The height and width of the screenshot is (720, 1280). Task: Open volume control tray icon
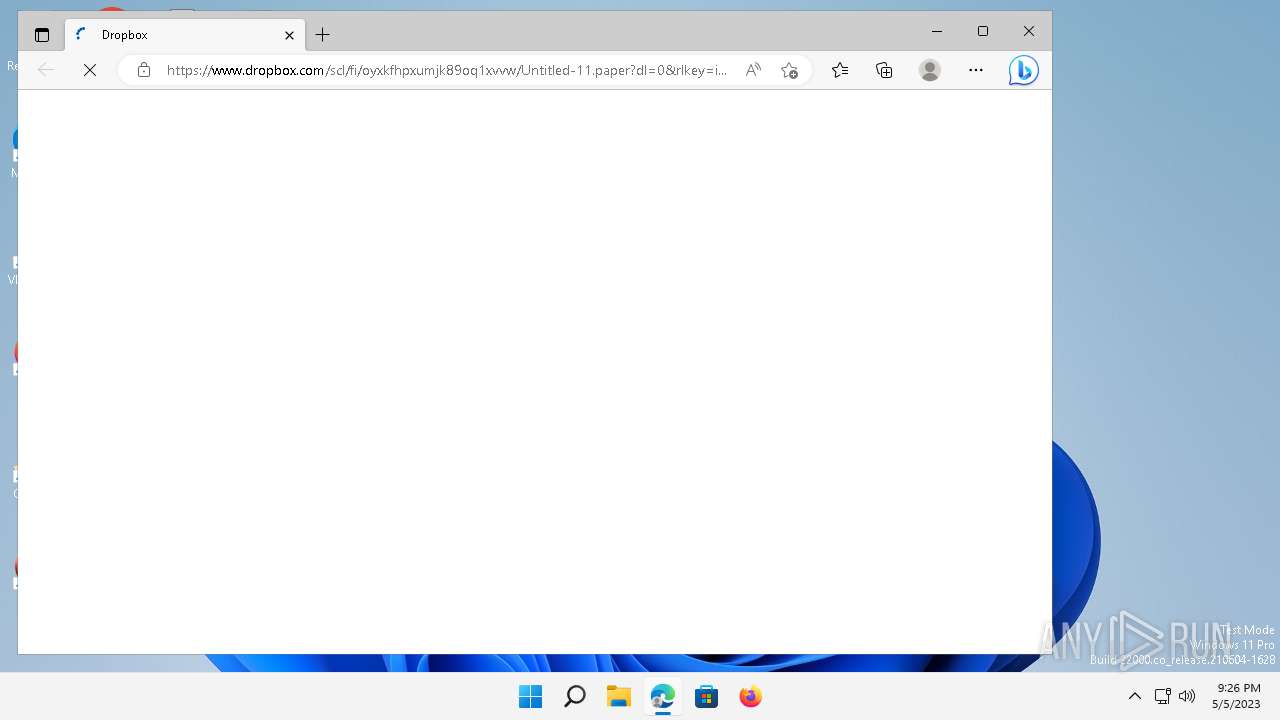tap(1187, 696)
